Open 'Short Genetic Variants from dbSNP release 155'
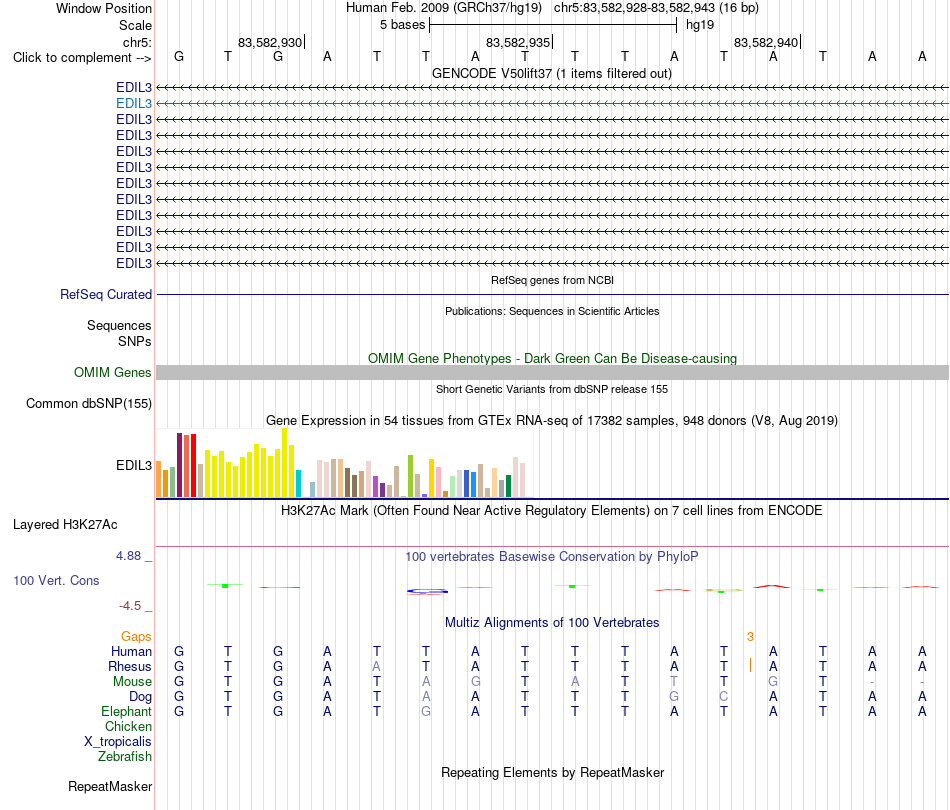This screenshot has height=810, width=950. pyautogui.click(x=552, y=390)
